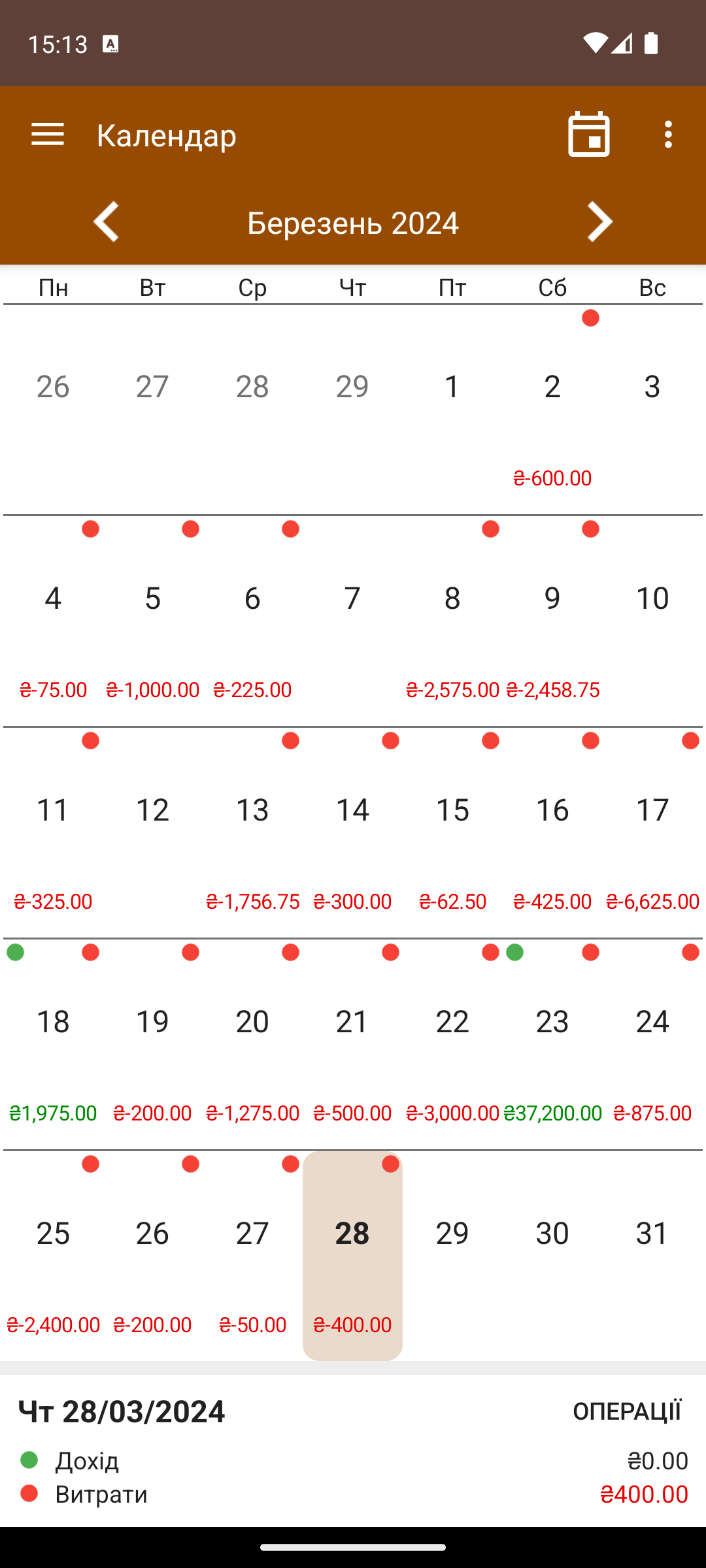Screen dimensions: 706x1568
Task: Open month picker via Березень 2024 title
Action: 353,223
